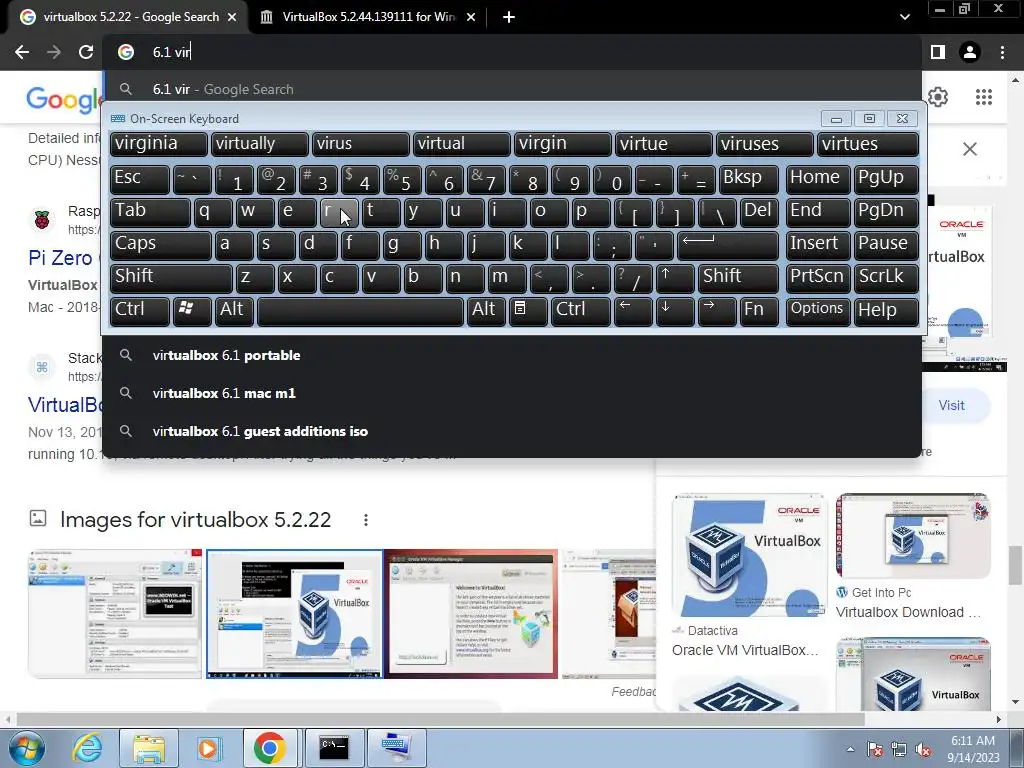The image size is (1024, 768).
Task: Select '6.1 vir - Google Search' suggestion
Action: click(x=512, y=89)
